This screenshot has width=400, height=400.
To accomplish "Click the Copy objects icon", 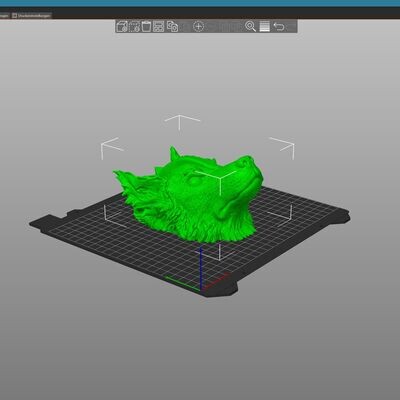I will (x=172, y=26).
